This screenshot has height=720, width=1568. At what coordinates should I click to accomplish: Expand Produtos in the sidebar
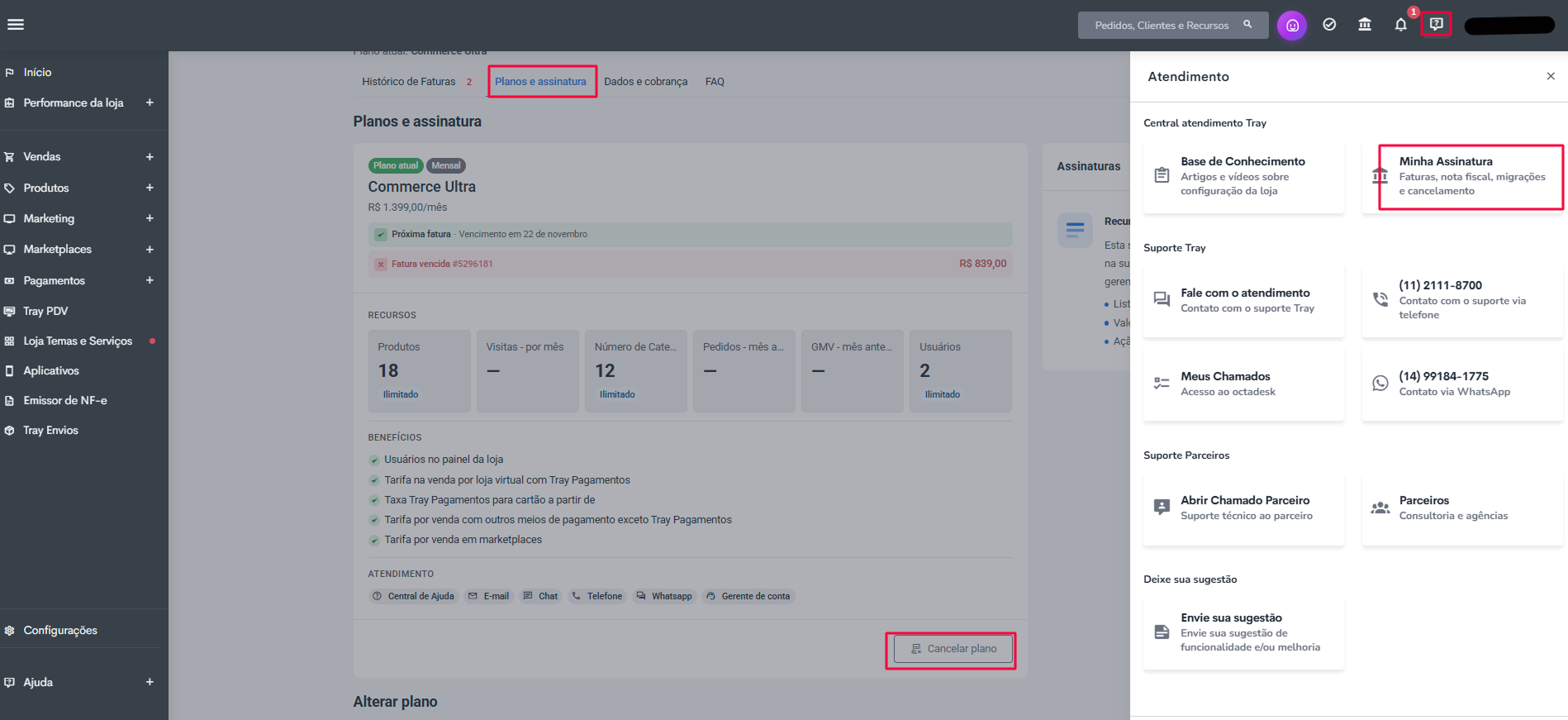[150, 188]
